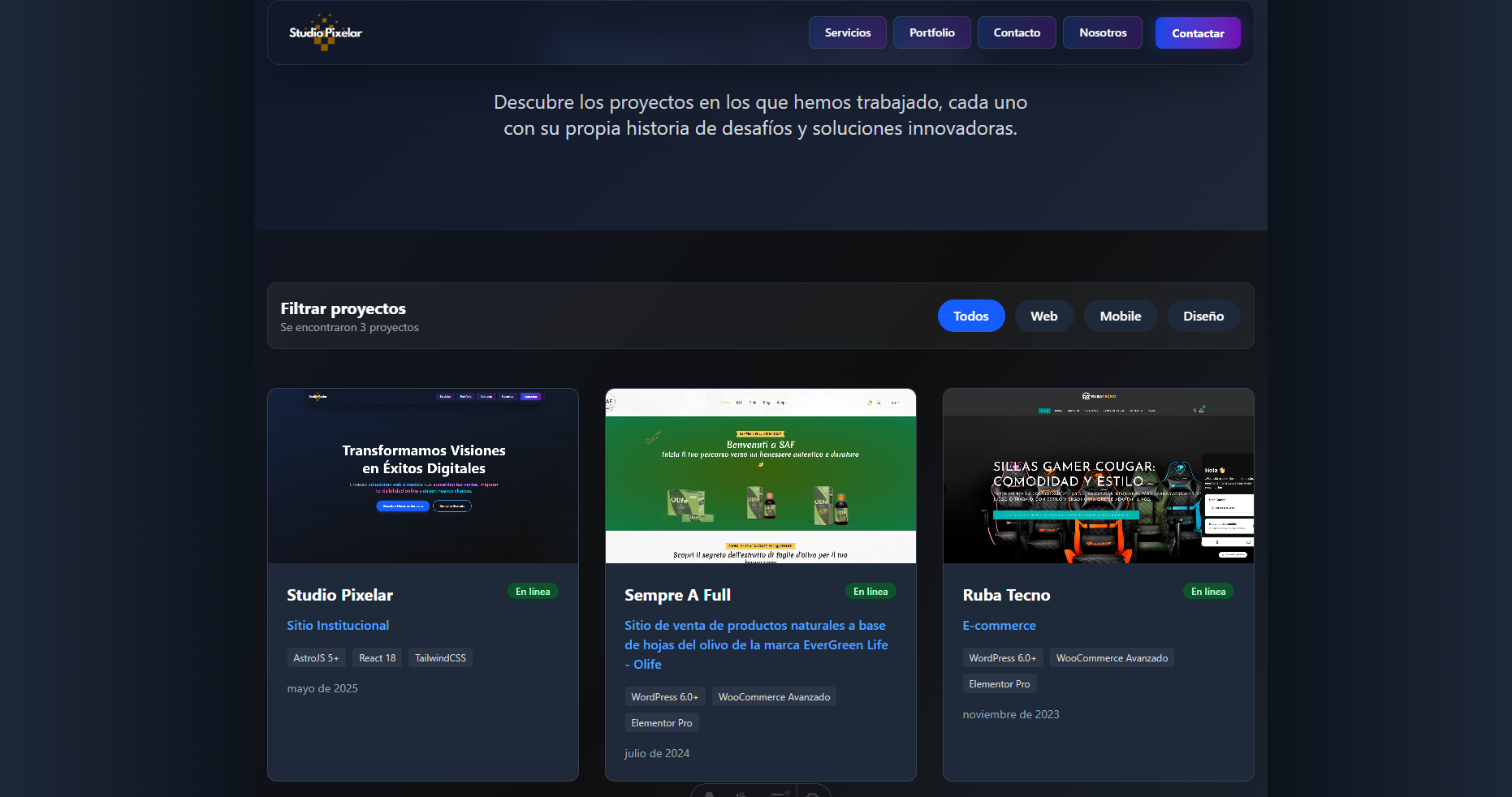
Task: Click En línea badge on Studio Pixelar card
Action: coord(533,592)
